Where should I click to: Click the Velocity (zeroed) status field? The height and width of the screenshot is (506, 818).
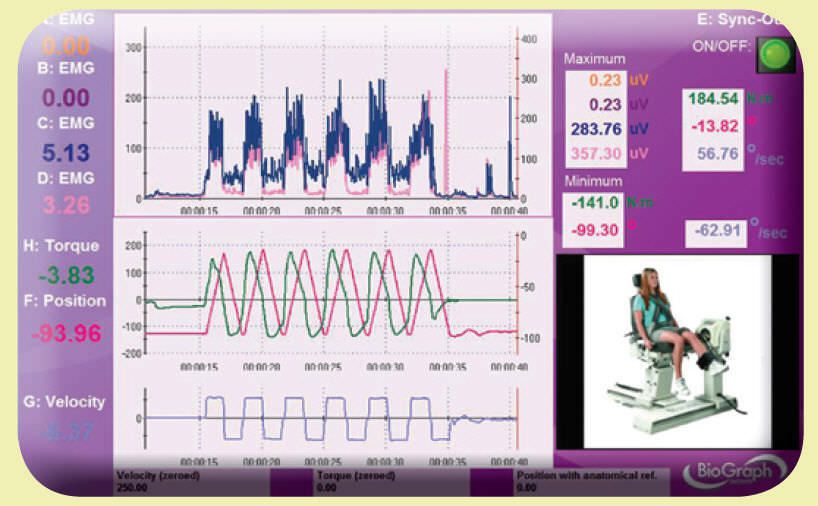click(190, 481)
